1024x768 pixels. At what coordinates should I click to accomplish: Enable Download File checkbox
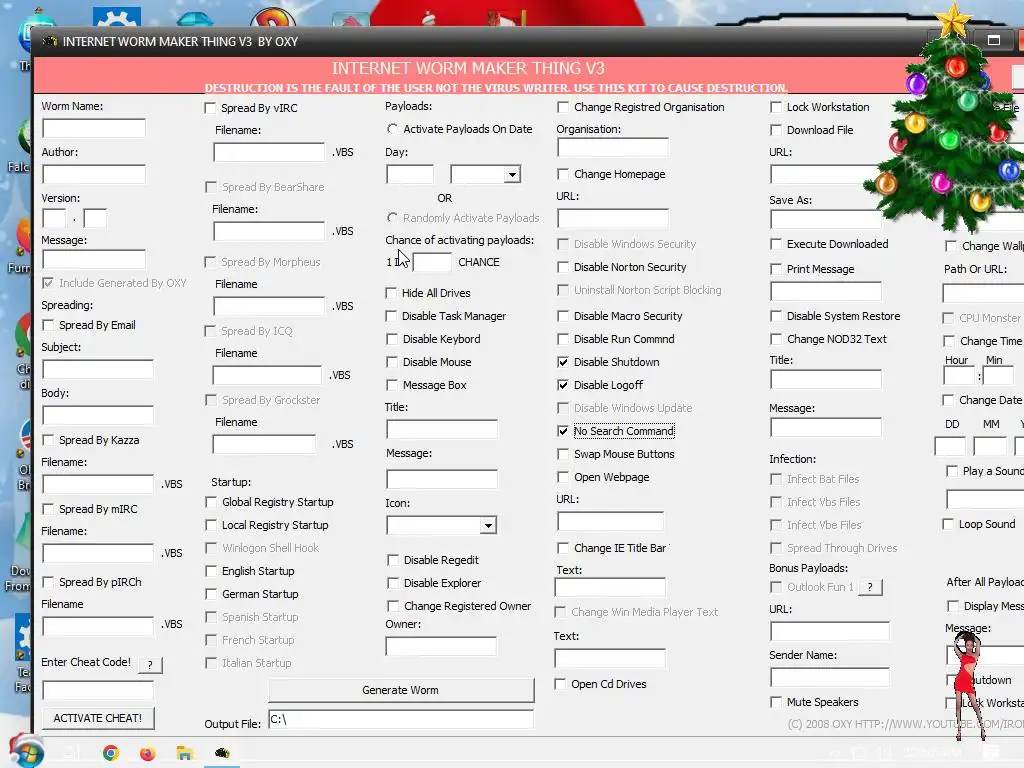point(776,130)
